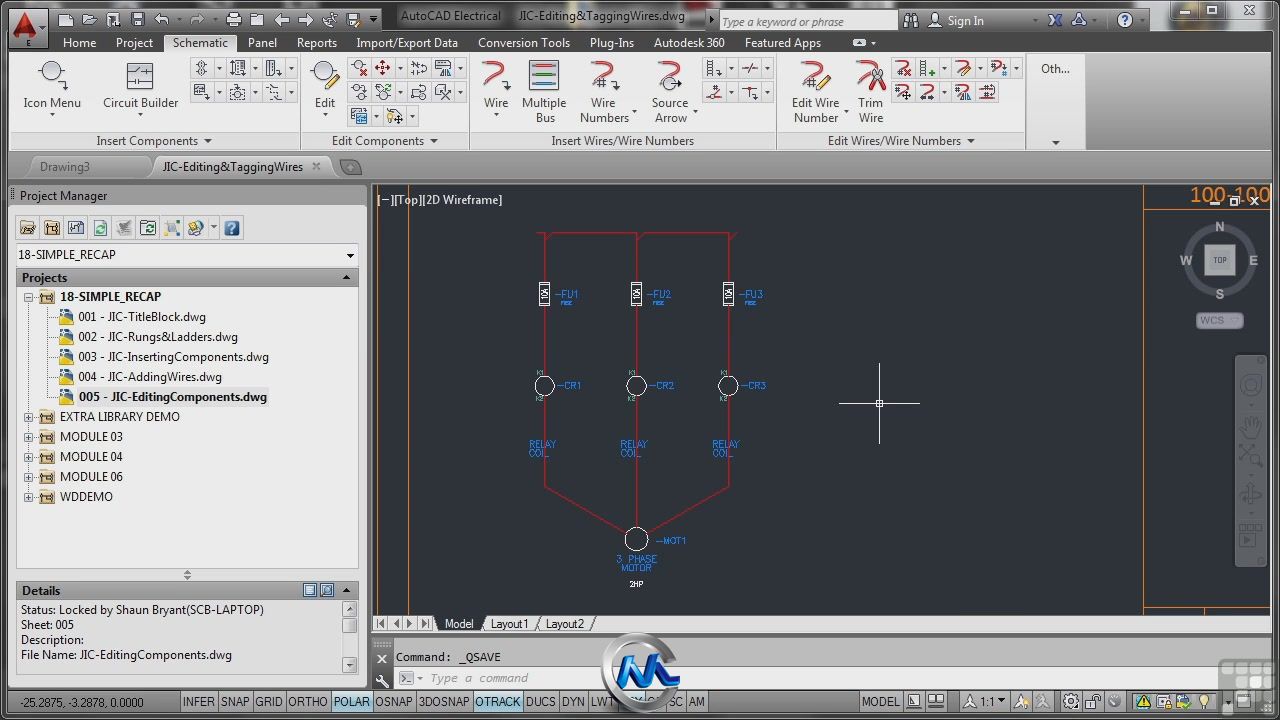Toggle INFER constraints in status bar

[198, 702]
